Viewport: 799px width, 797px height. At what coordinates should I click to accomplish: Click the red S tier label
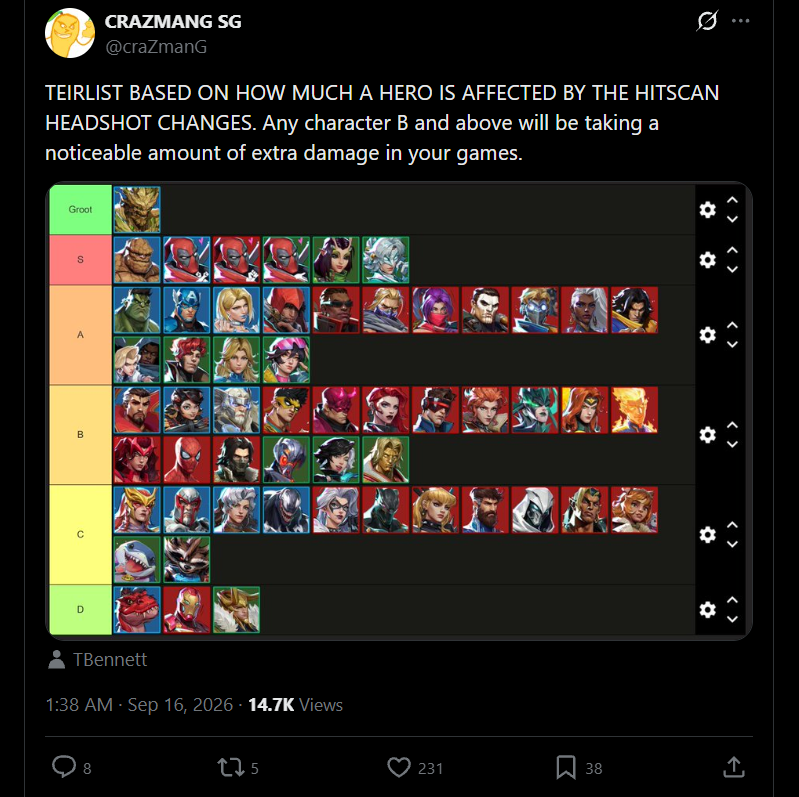coord(81,259)
